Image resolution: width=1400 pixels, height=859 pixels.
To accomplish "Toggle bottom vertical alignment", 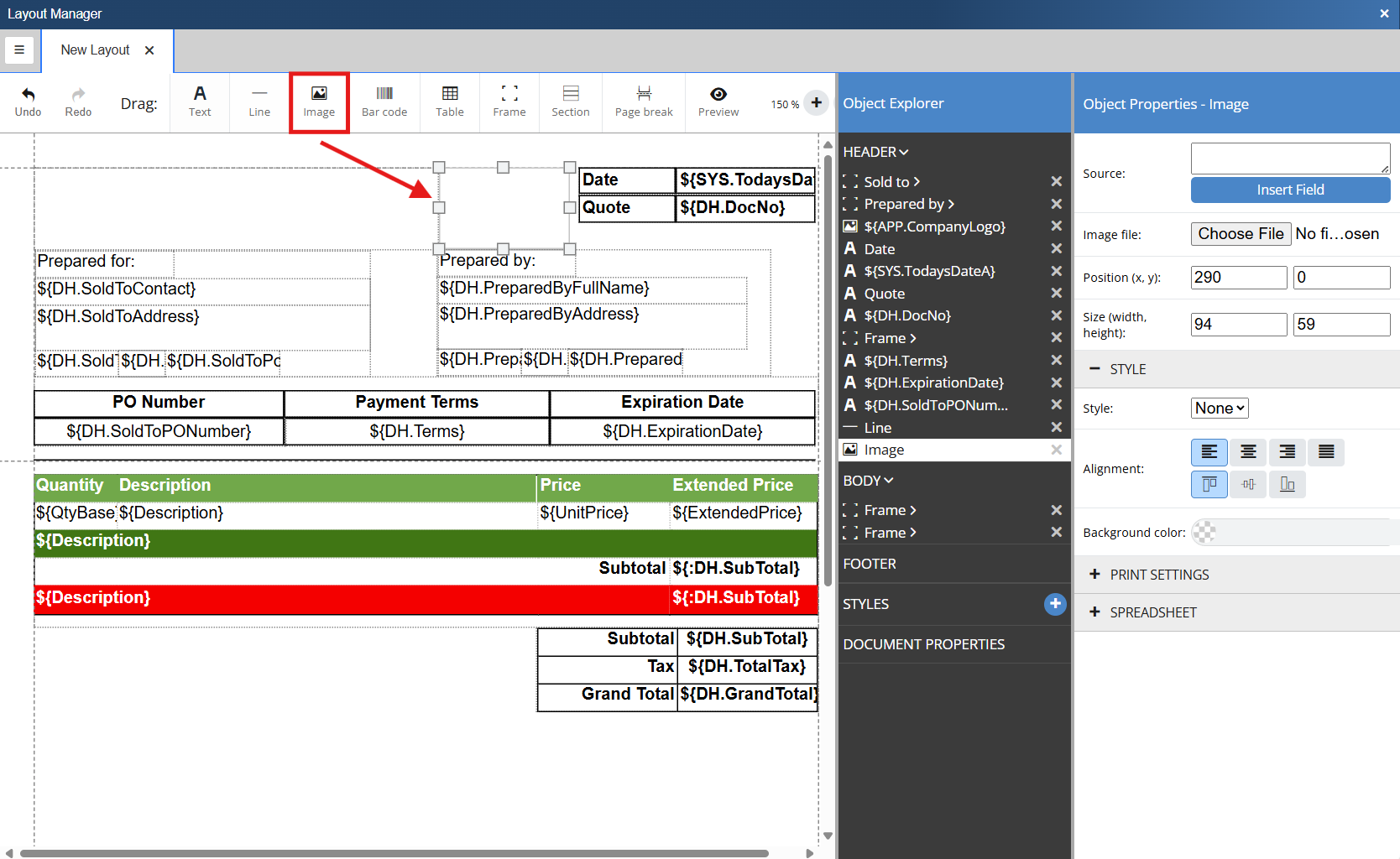I will [1287, 484].
